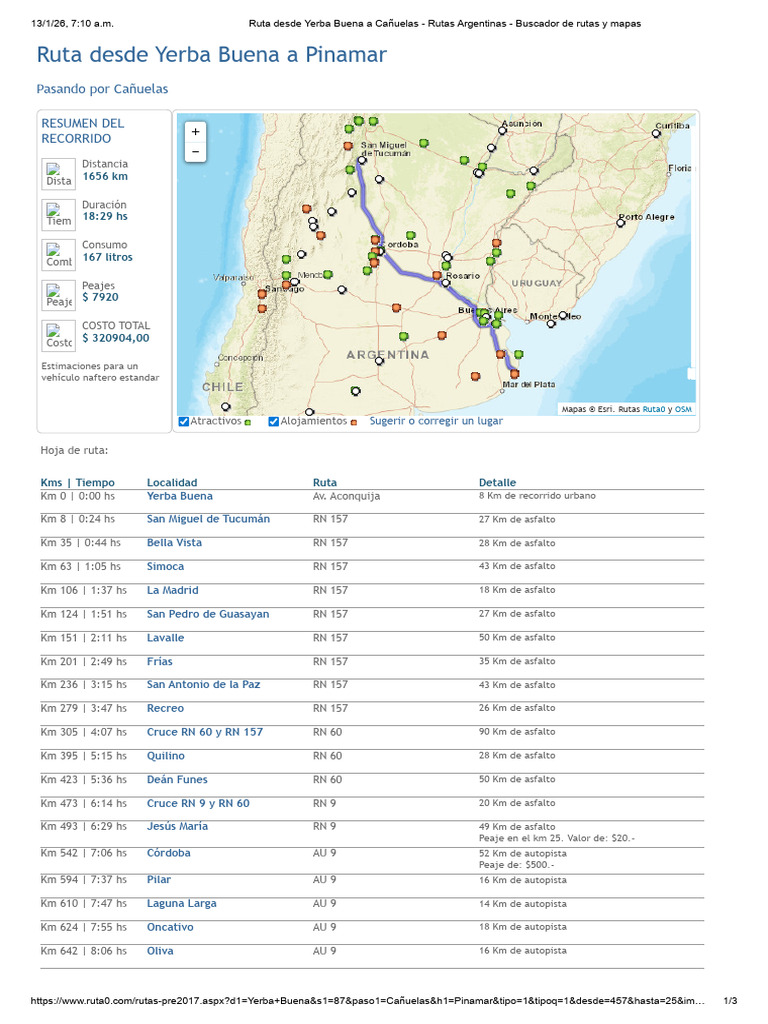Image resolution: width=768 pixels, height=1024 pixels.
Task: Open the Córdoba locality link
Action: tap(168, 854)
